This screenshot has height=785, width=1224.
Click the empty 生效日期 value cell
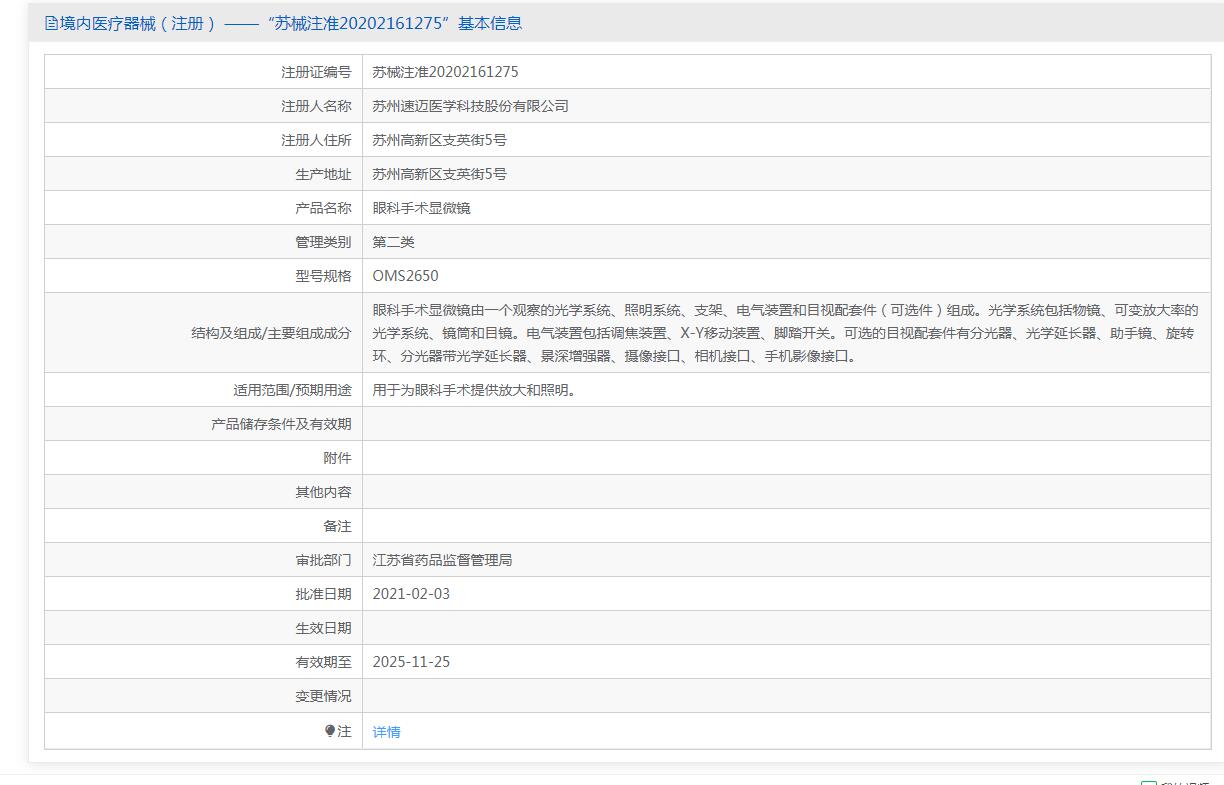pyautogui.click(x=785, y=628)
